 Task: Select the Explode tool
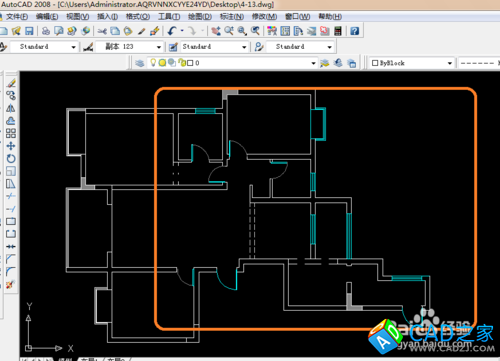pyautogui.click(x=11, y=284)
